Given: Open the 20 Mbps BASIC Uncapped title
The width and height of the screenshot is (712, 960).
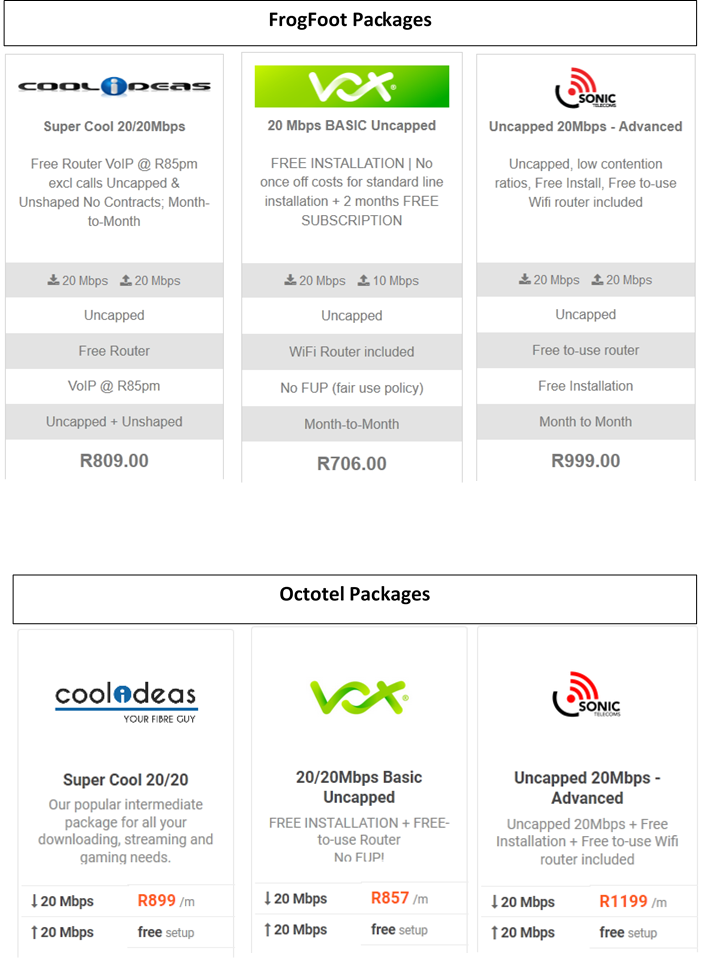Looking at the screenshot, I should pos(351,126).
